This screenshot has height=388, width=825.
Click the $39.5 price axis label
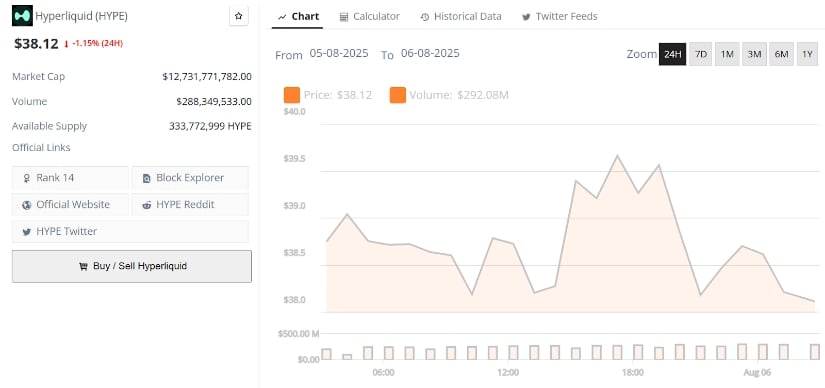(295, 159)
